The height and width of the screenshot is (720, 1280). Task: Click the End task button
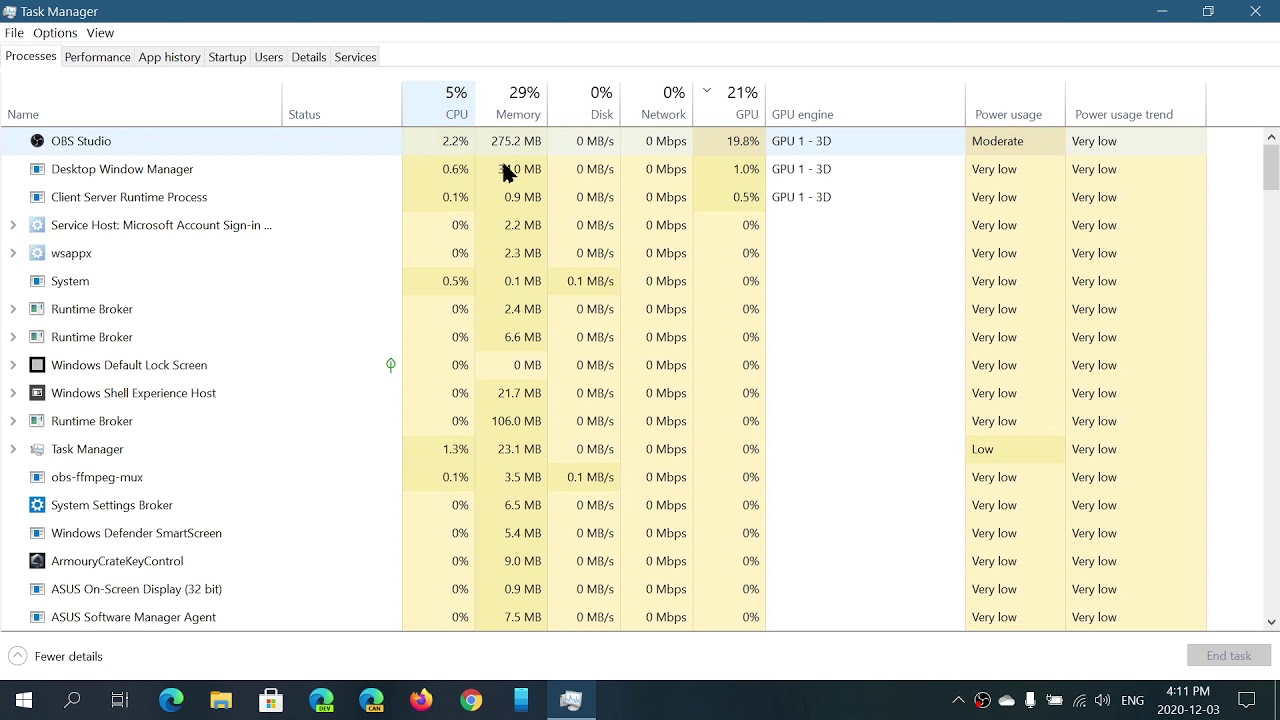(1228, 655)
